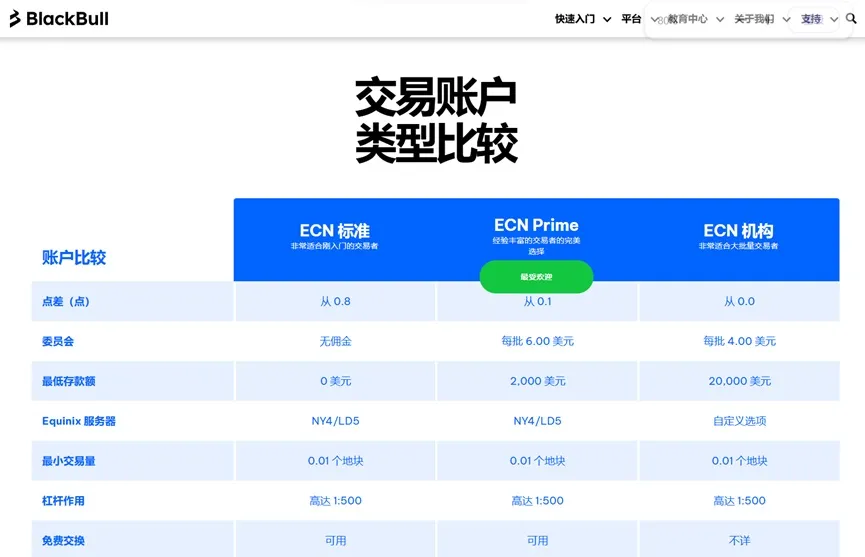Click the 每批 4.00 美元 cell

pos(739,341)
